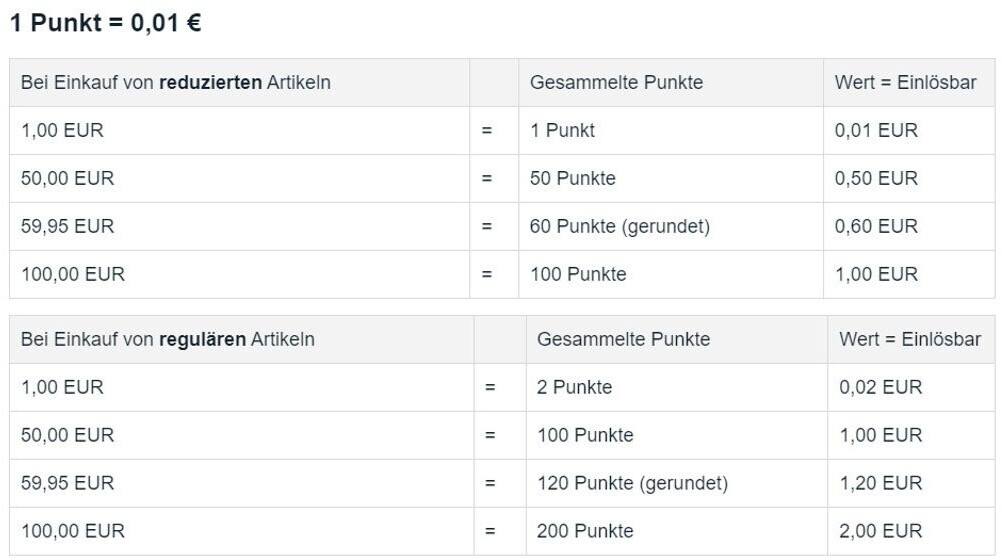The height and width of the screenshot is (560, 1001).
Task: Select the 0,02 EUR value cell
Action: [x=911, y=387]
